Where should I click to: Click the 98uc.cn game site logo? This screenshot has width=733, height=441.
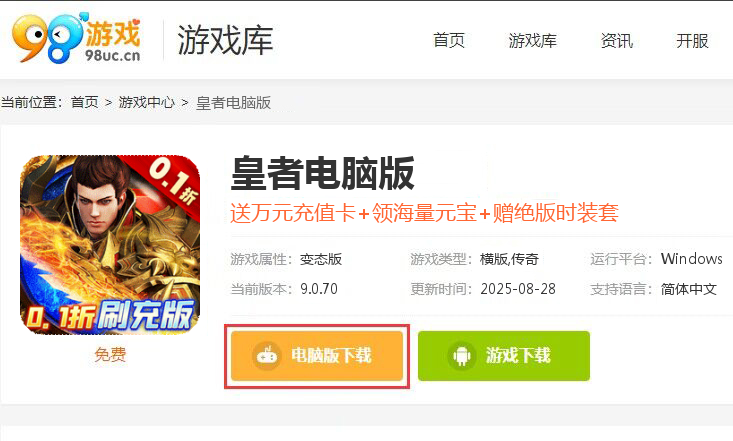[76, 38]
